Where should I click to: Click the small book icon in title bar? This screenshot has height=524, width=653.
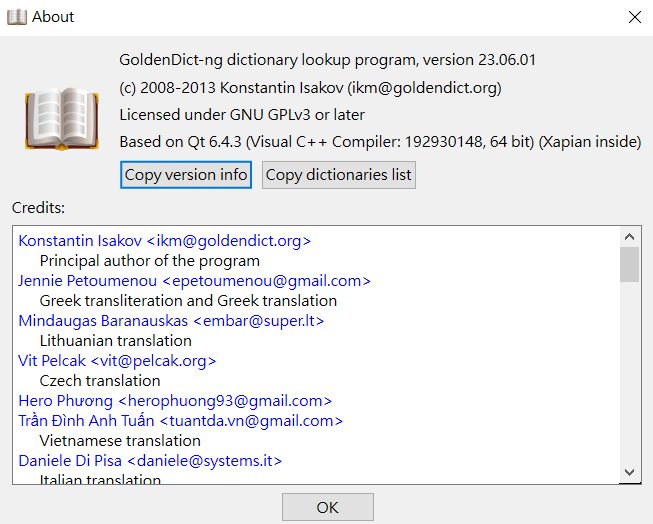coord(17,17)
